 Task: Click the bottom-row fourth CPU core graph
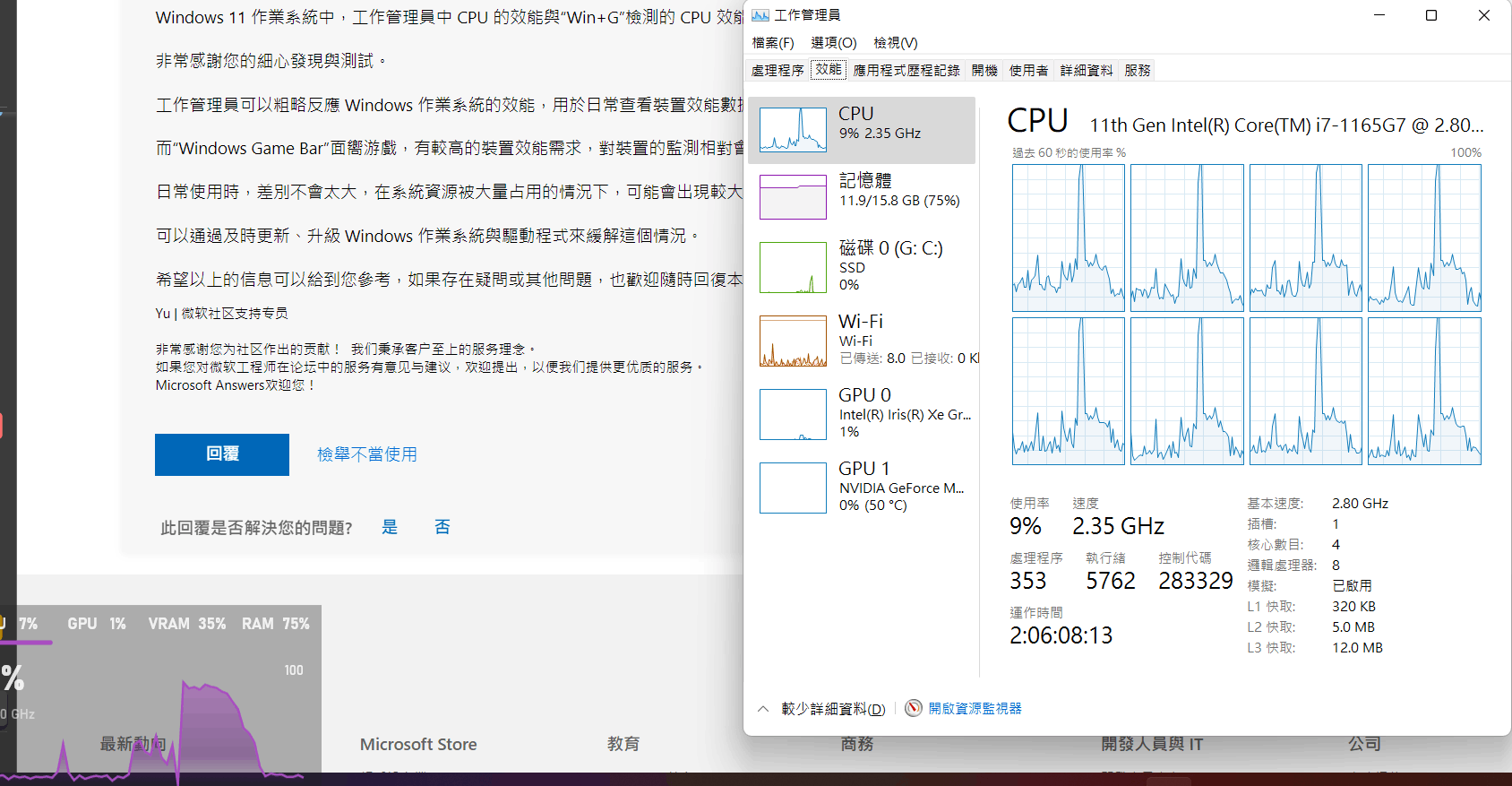pyautogui.click(x=1424, y=391)
